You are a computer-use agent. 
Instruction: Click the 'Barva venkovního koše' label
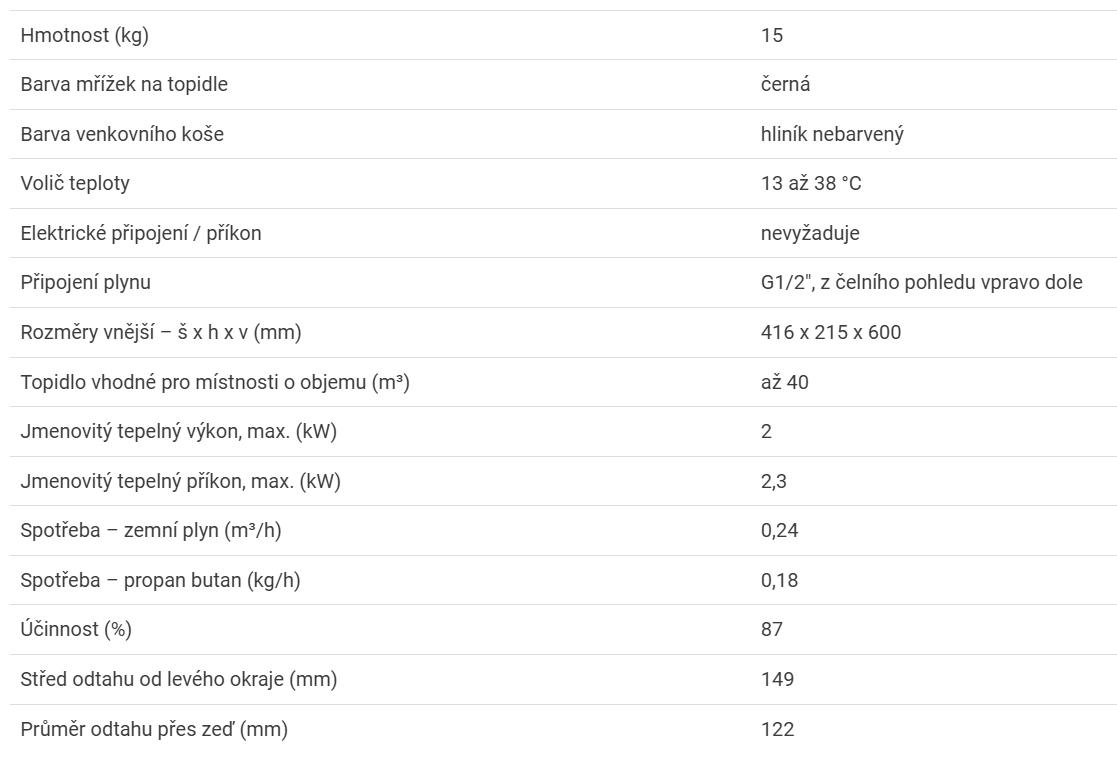click(x=122, y=134)
